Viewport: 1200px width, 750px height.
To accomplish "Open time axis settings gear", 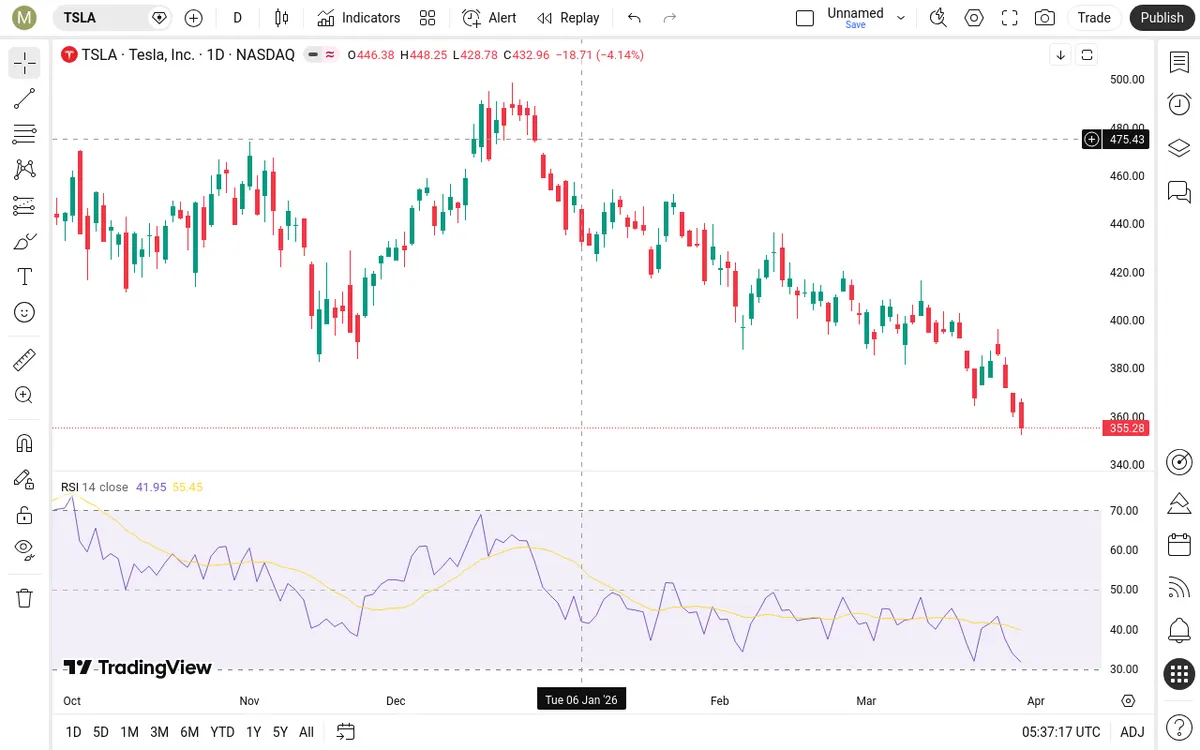I will [x=1128, y=700].
